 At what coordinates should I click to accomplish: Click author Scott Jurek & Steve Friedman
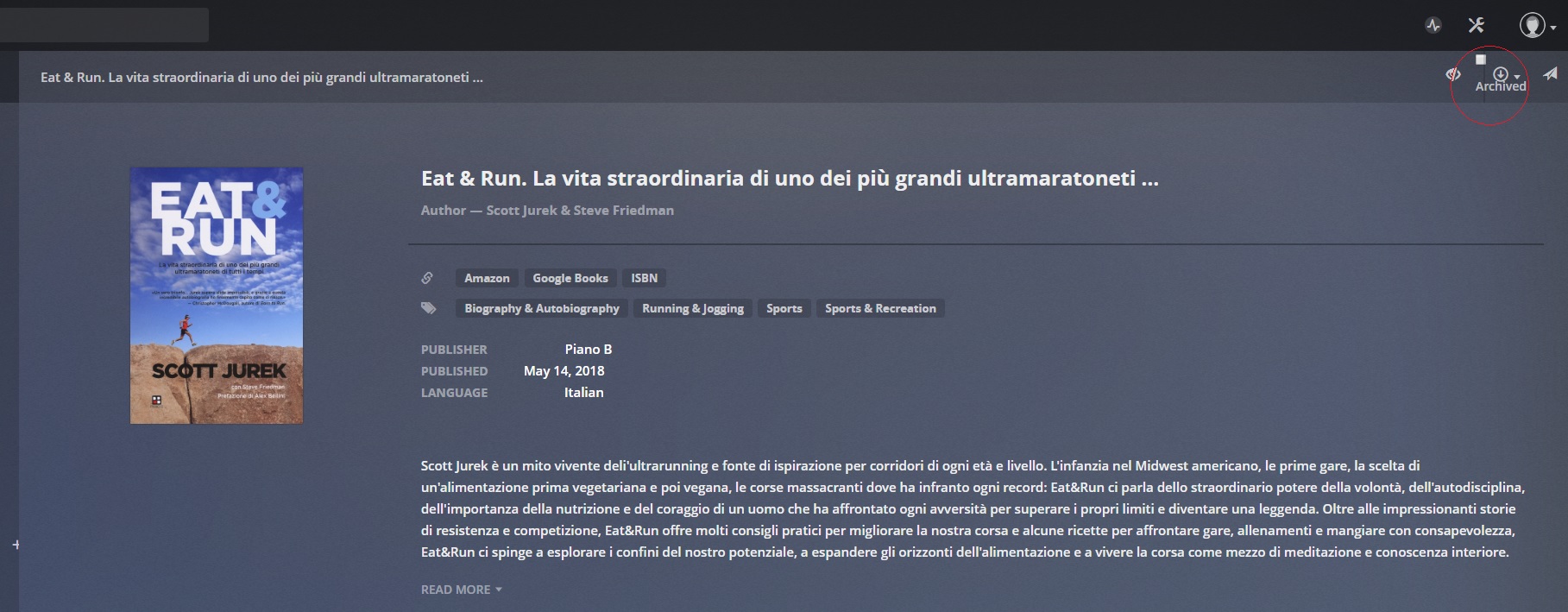tap(580, 210)
